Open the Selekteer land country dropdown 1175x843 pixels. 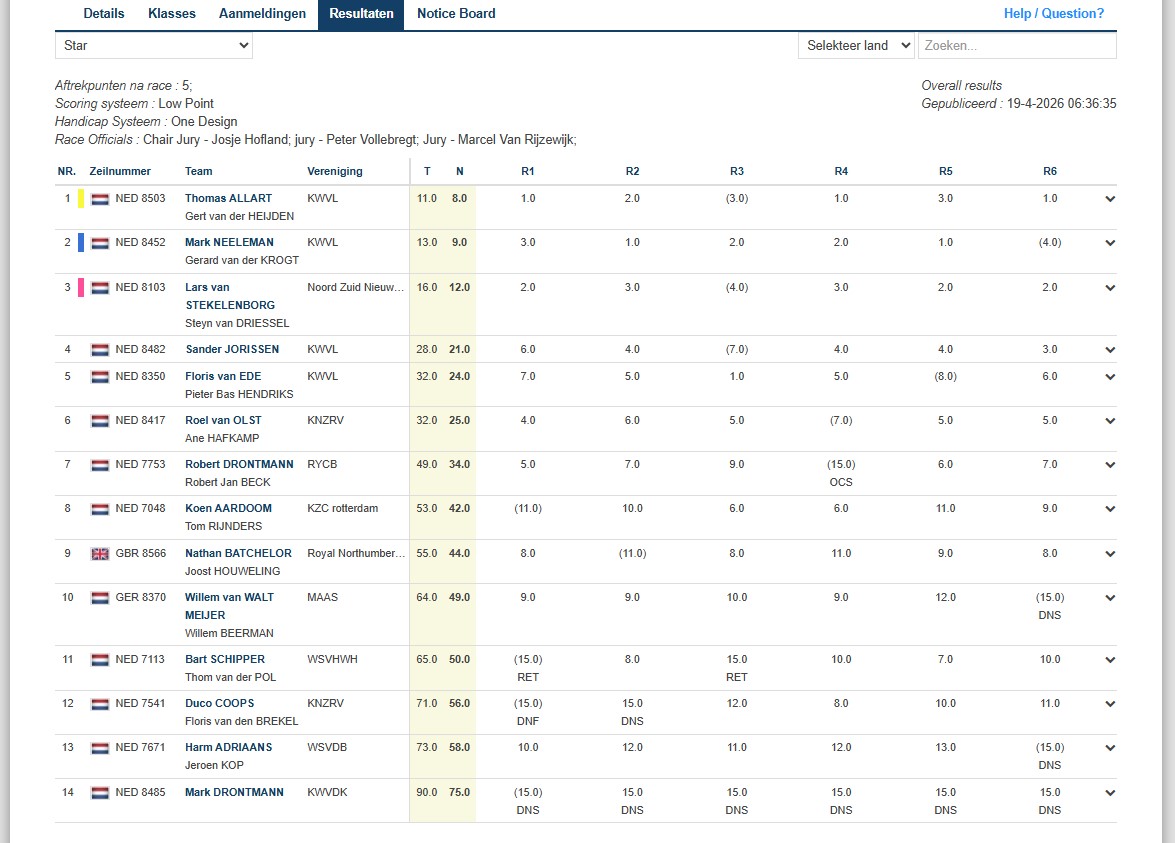[856, 45]
